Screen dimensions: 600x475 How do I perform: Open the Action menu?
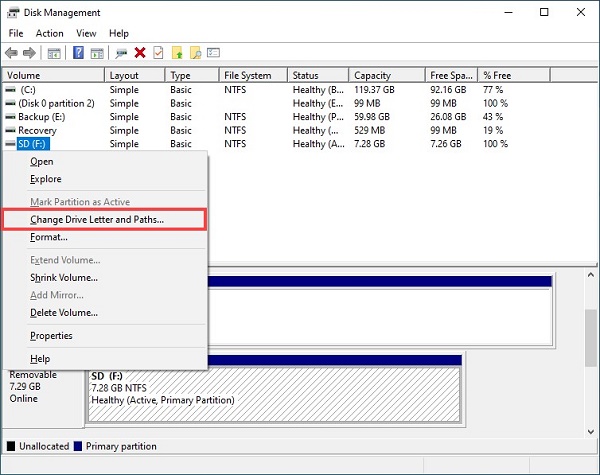(49, 33)
